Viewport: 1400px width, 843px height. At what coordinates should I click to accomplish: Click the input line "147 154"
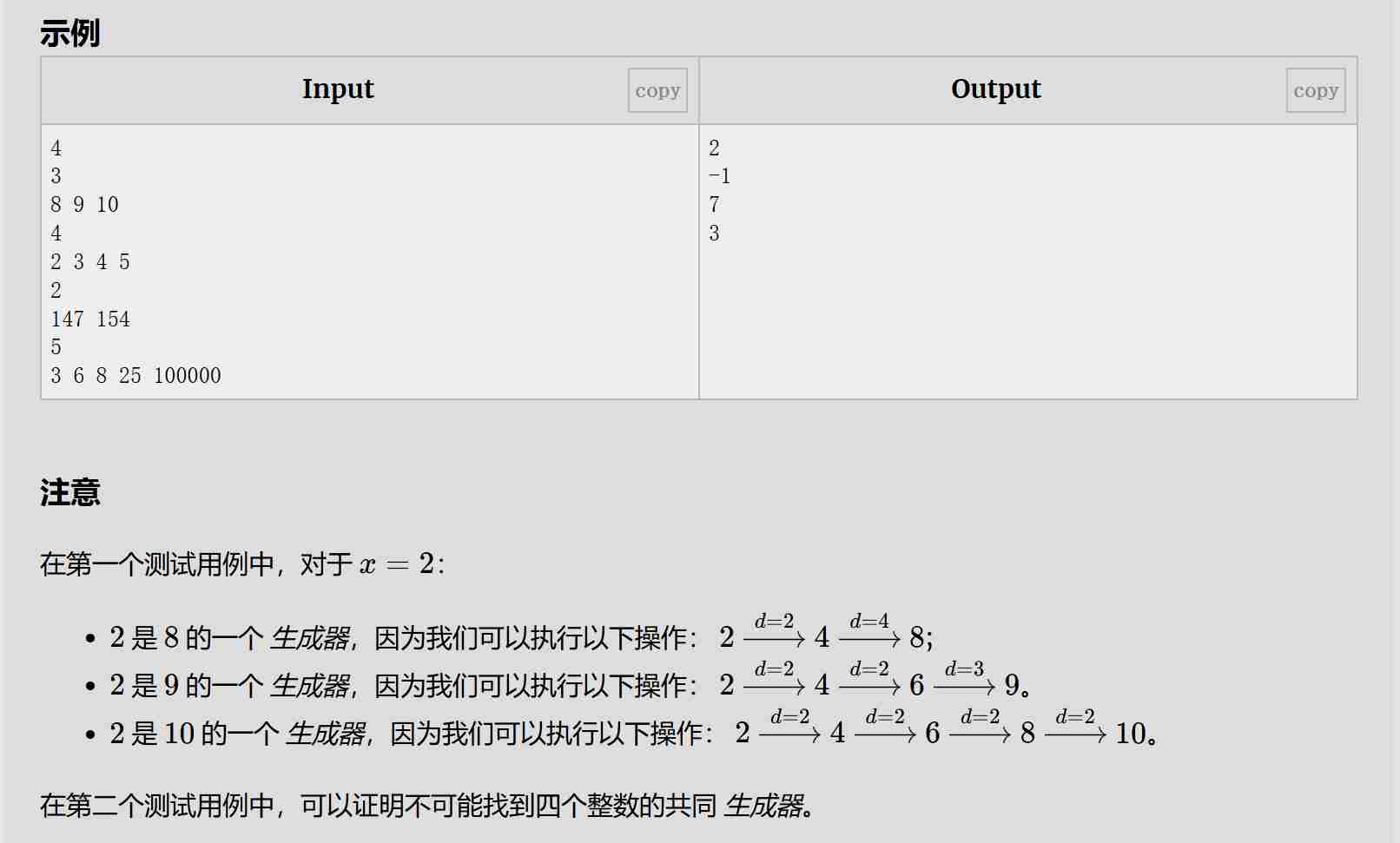pos(90,319)
